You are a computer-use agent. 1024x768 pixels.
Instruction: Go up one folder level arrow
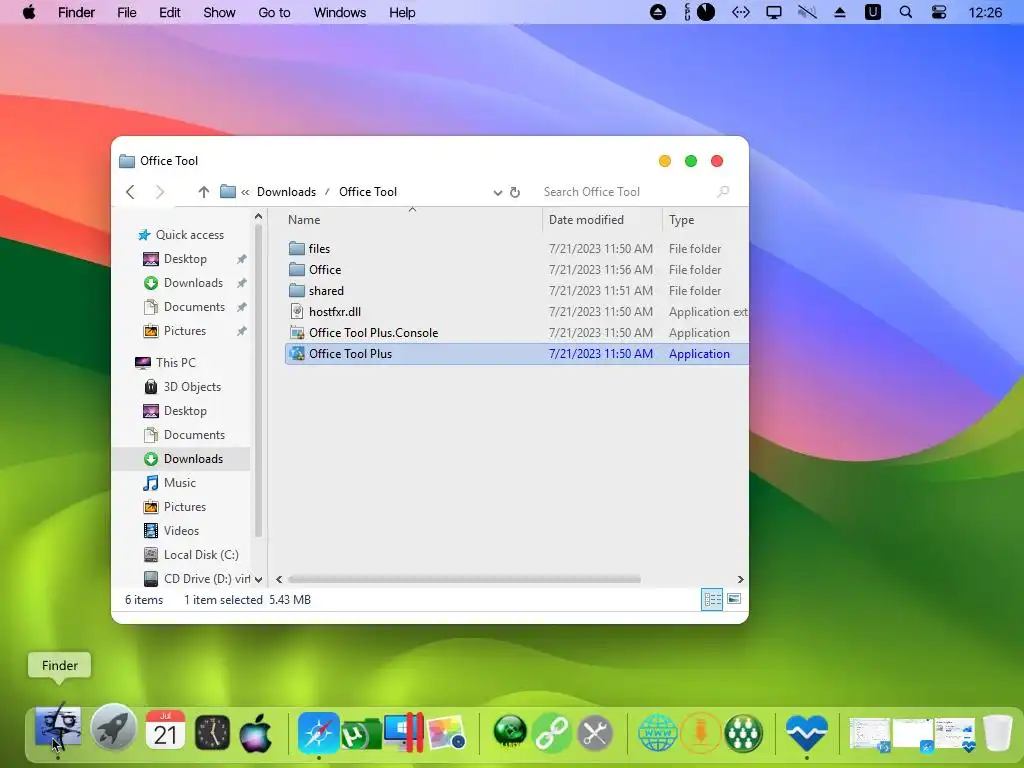[x=204, y=191]
